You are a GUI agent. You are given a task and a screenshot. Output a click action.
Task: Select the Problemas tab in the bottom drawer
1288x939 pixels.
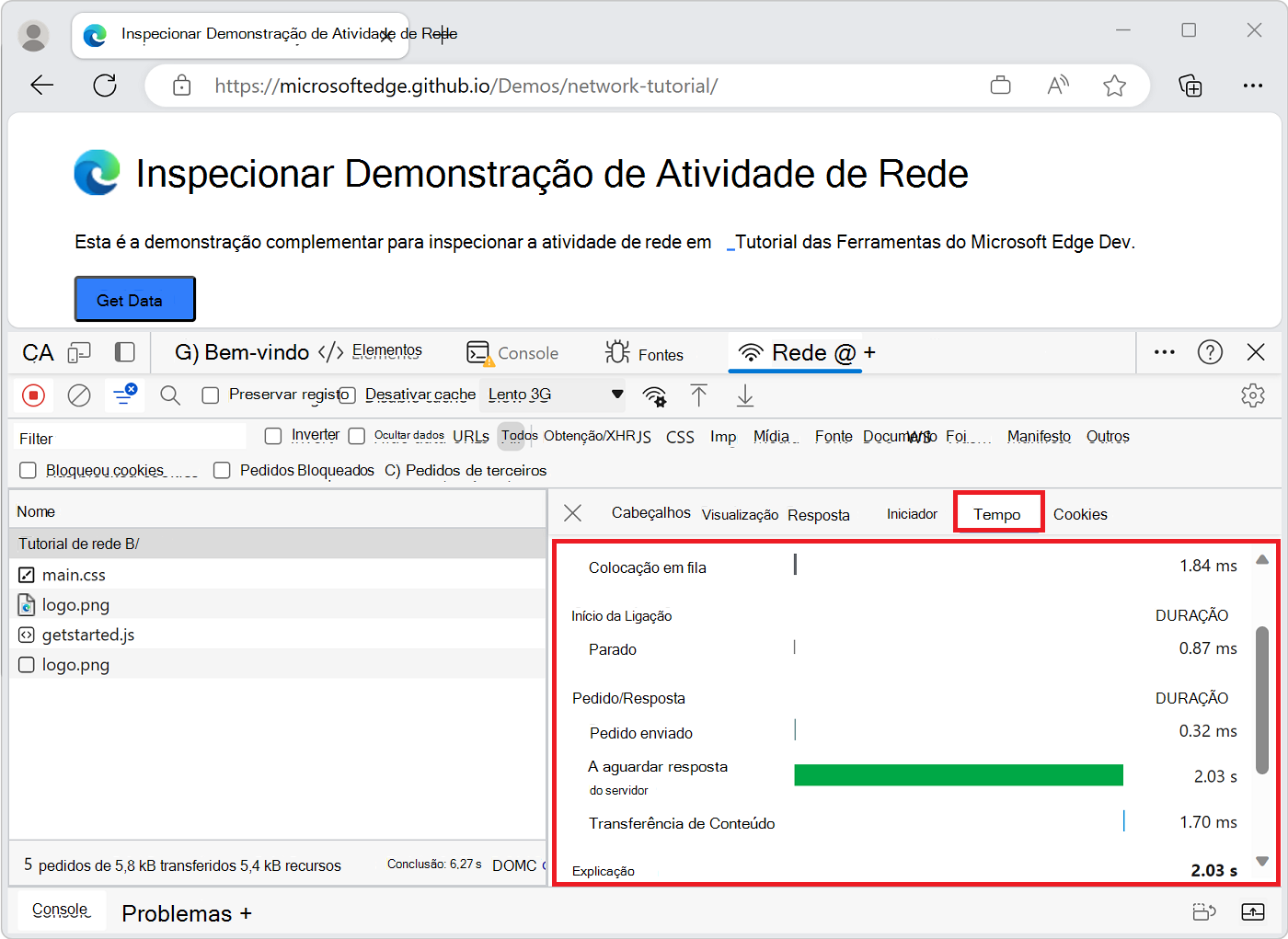[177, 913]
